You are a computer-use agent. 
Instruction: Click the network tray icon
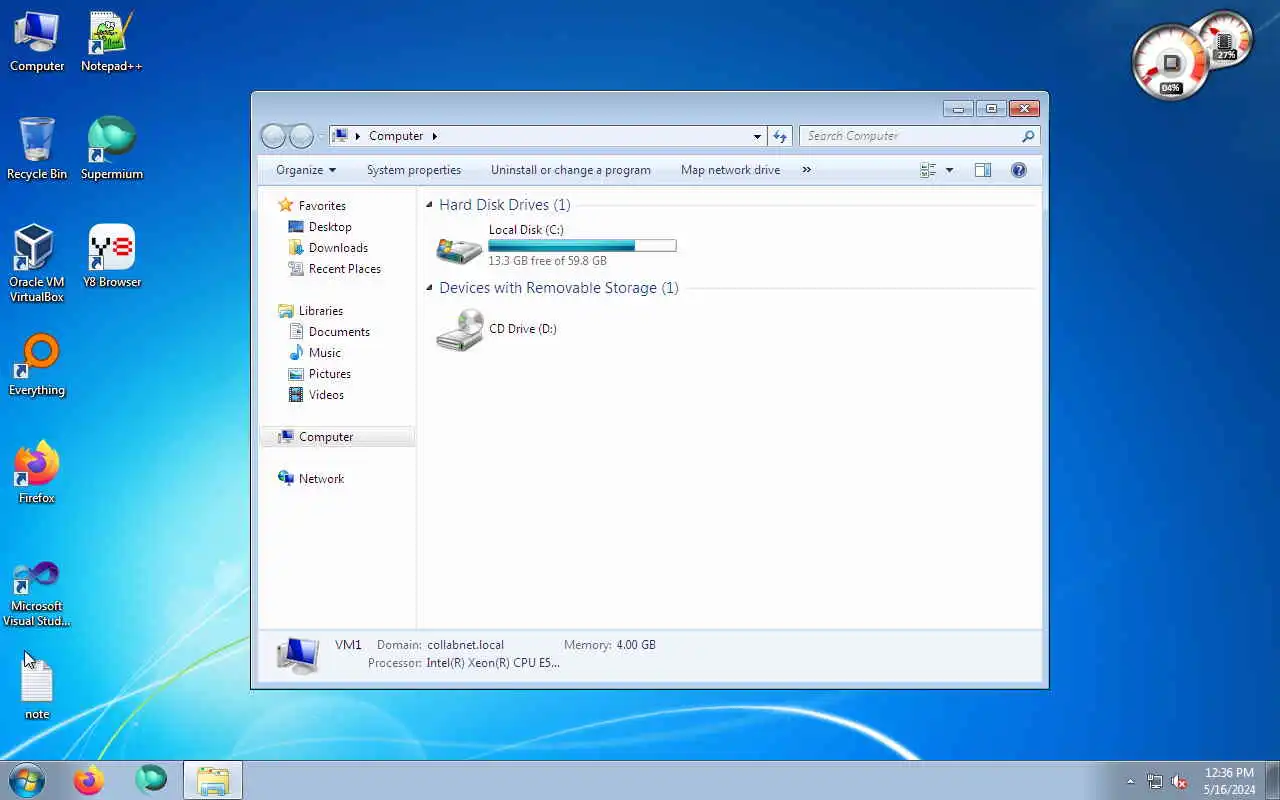(1155, 781)
